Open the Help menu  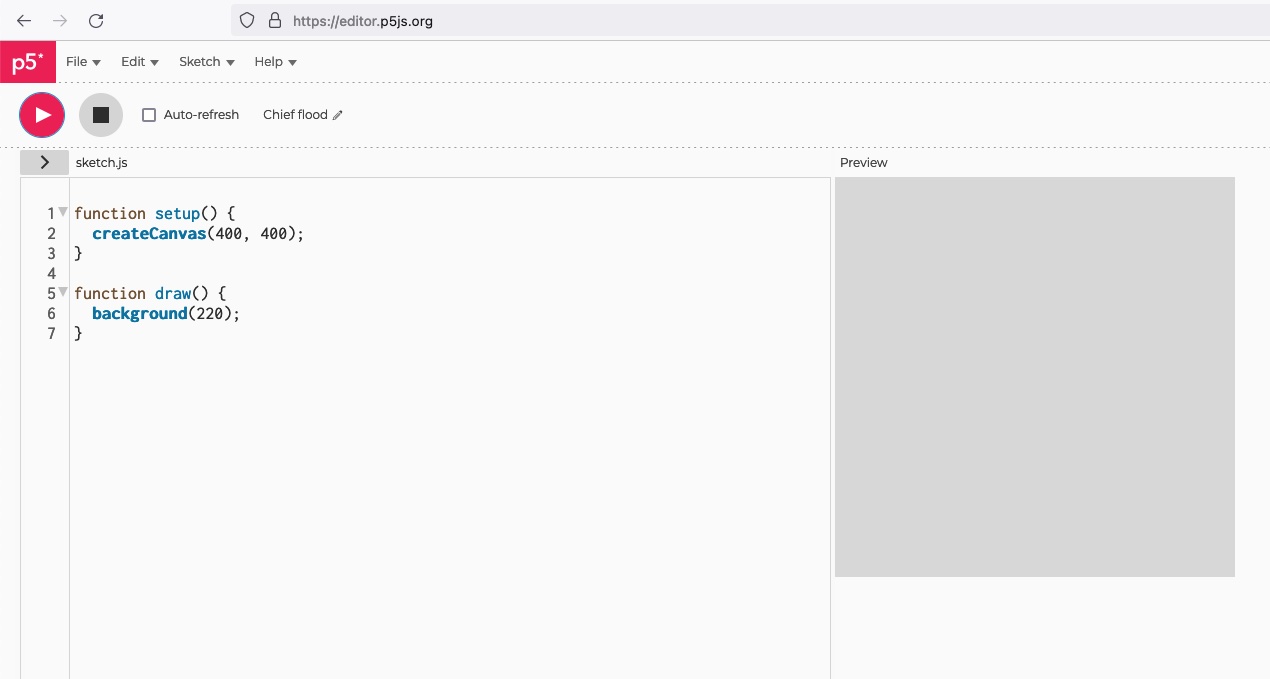click(276, 62)
